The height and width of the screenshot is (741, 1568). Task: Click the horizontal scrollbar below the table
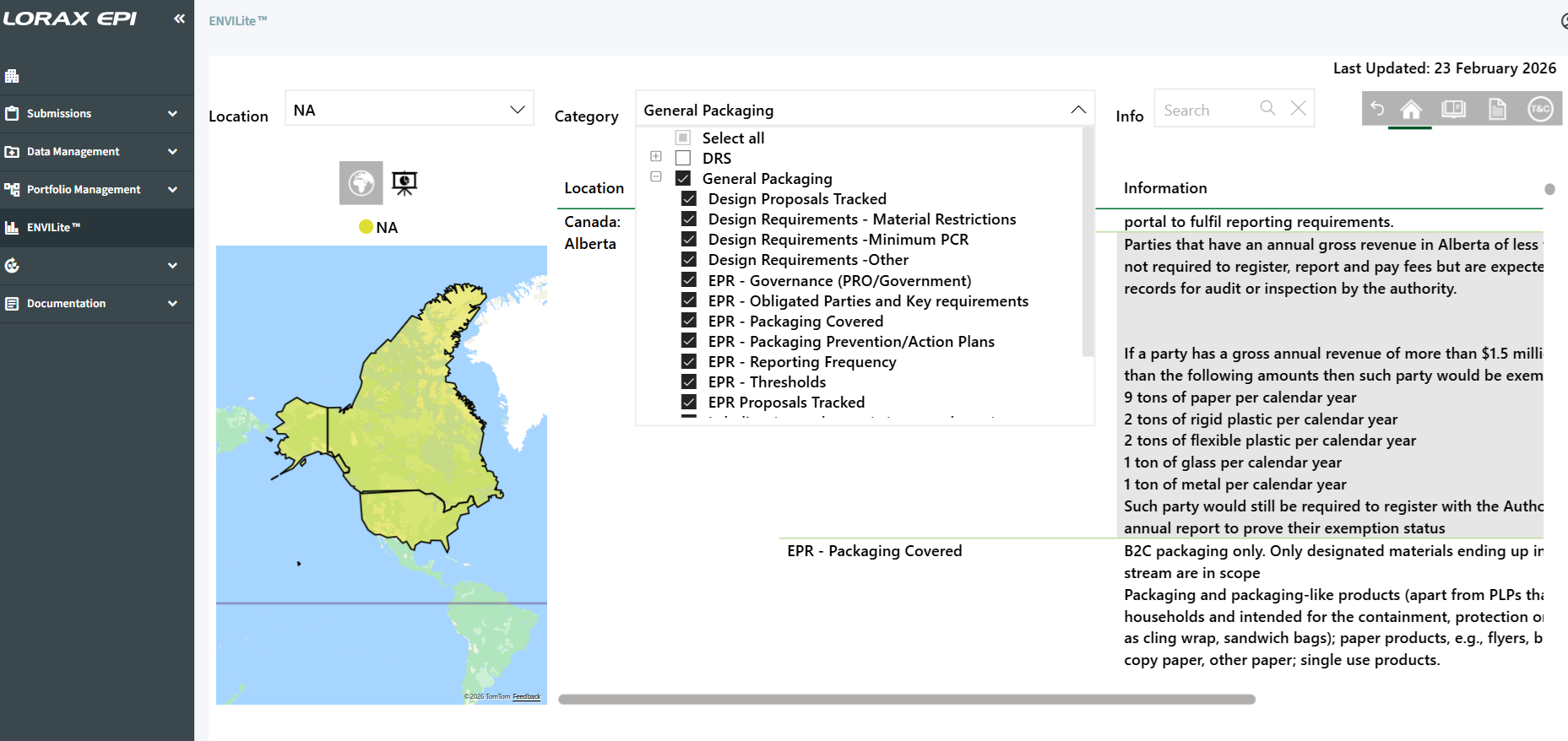906,699
